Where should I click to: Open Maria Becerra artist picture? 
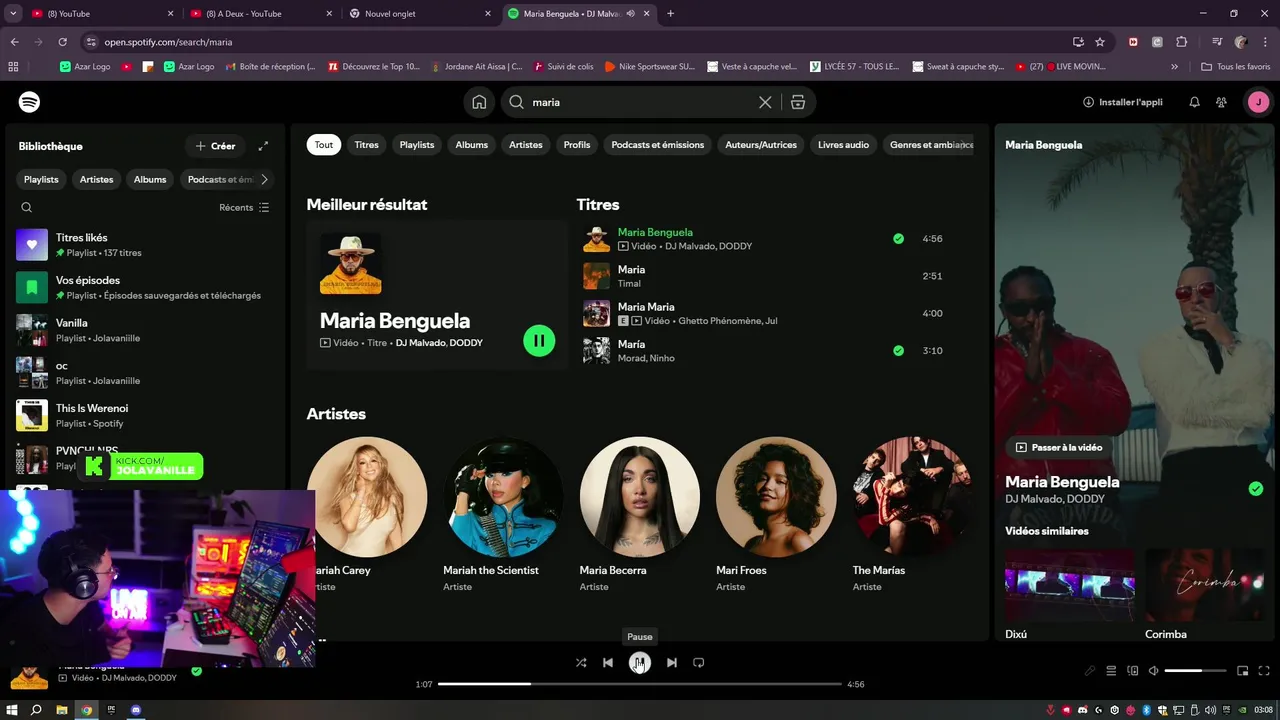pos(640,497)
